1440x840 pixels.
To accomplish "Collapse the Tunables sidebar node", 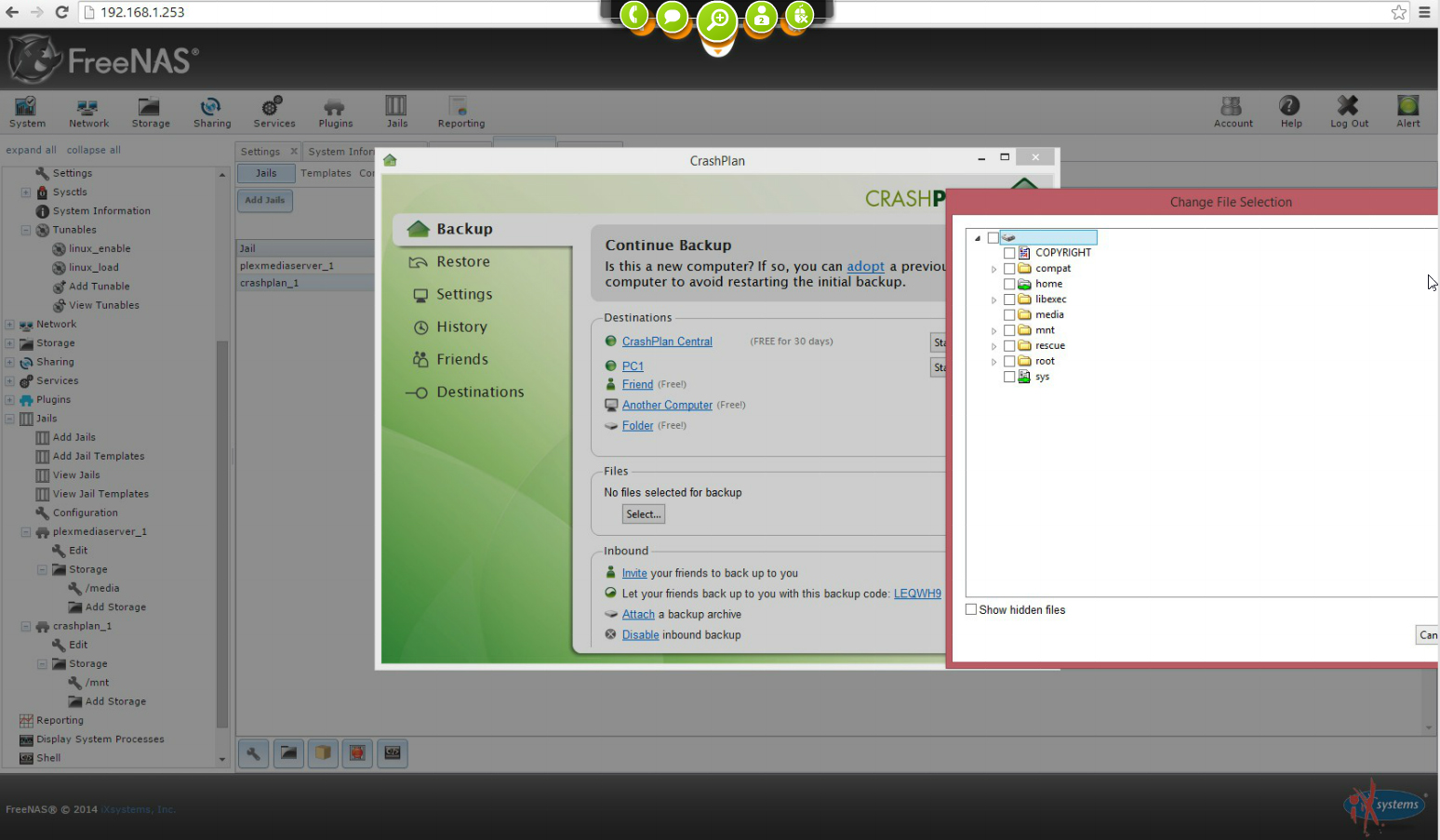I will (26, 230).
